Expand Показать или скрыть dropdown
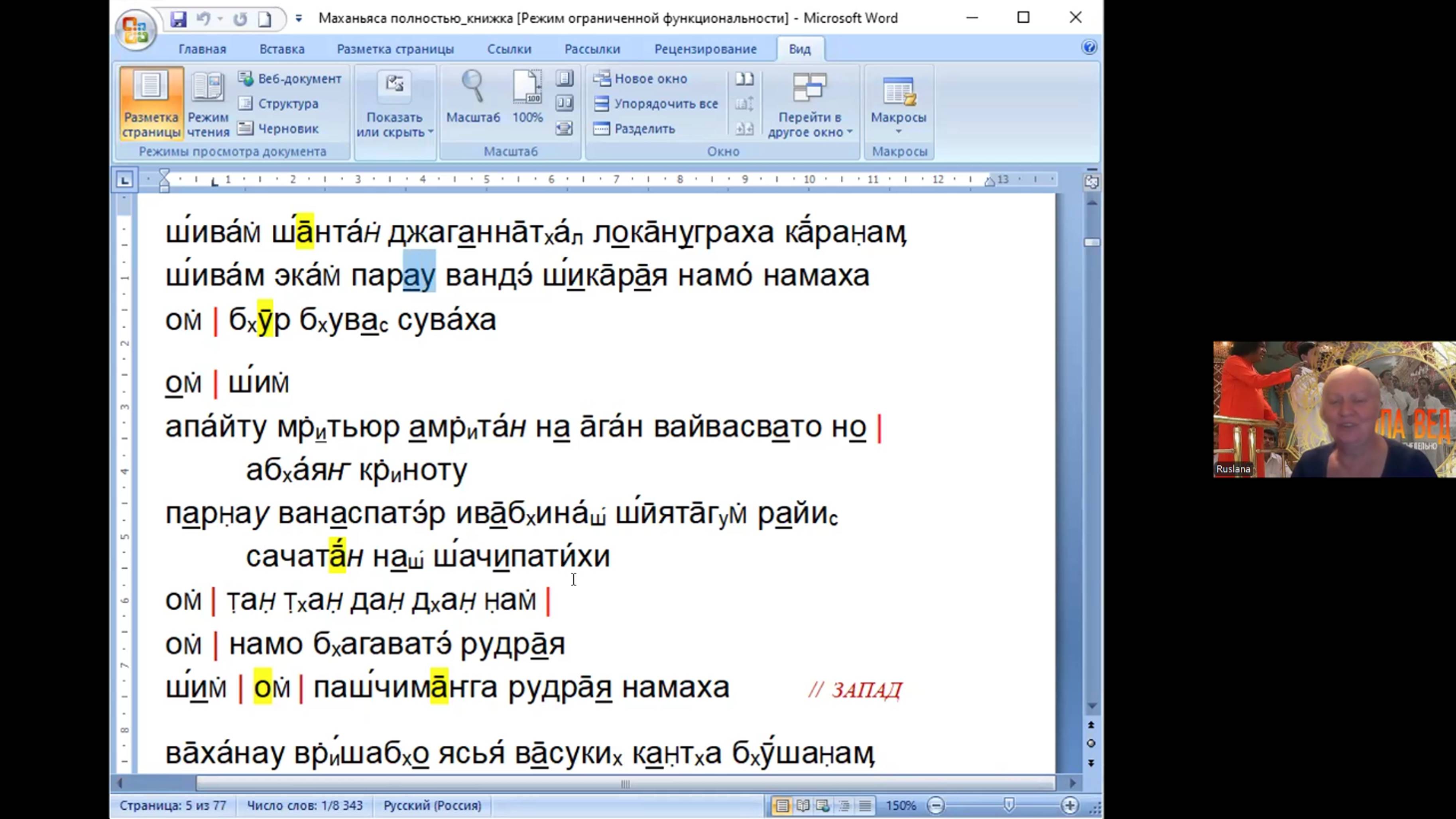 pos(395,124)
